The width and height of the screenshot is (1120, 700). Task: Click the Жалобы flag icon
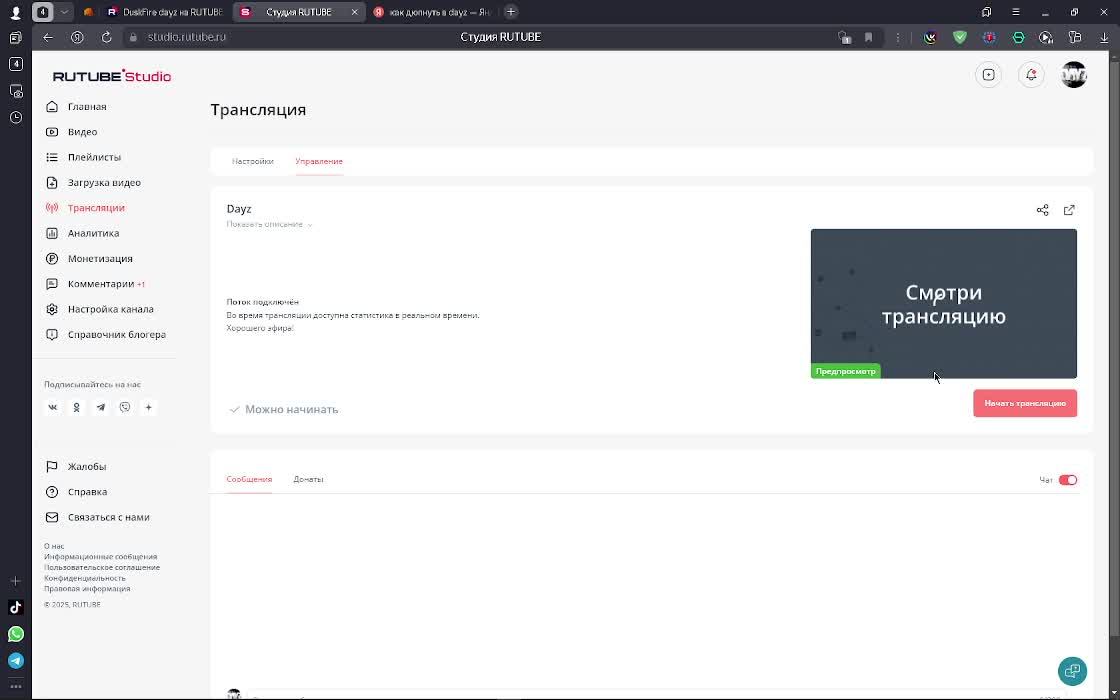coord(51,466)
